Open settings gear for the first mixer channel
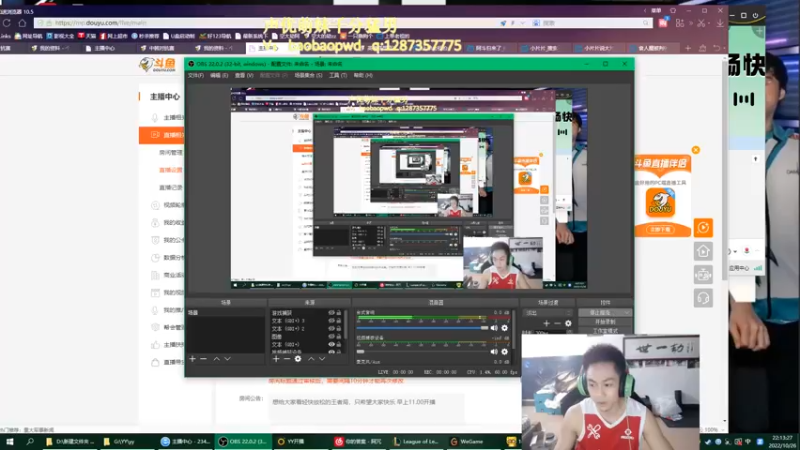The image size is (800, 450). point(505,328)
